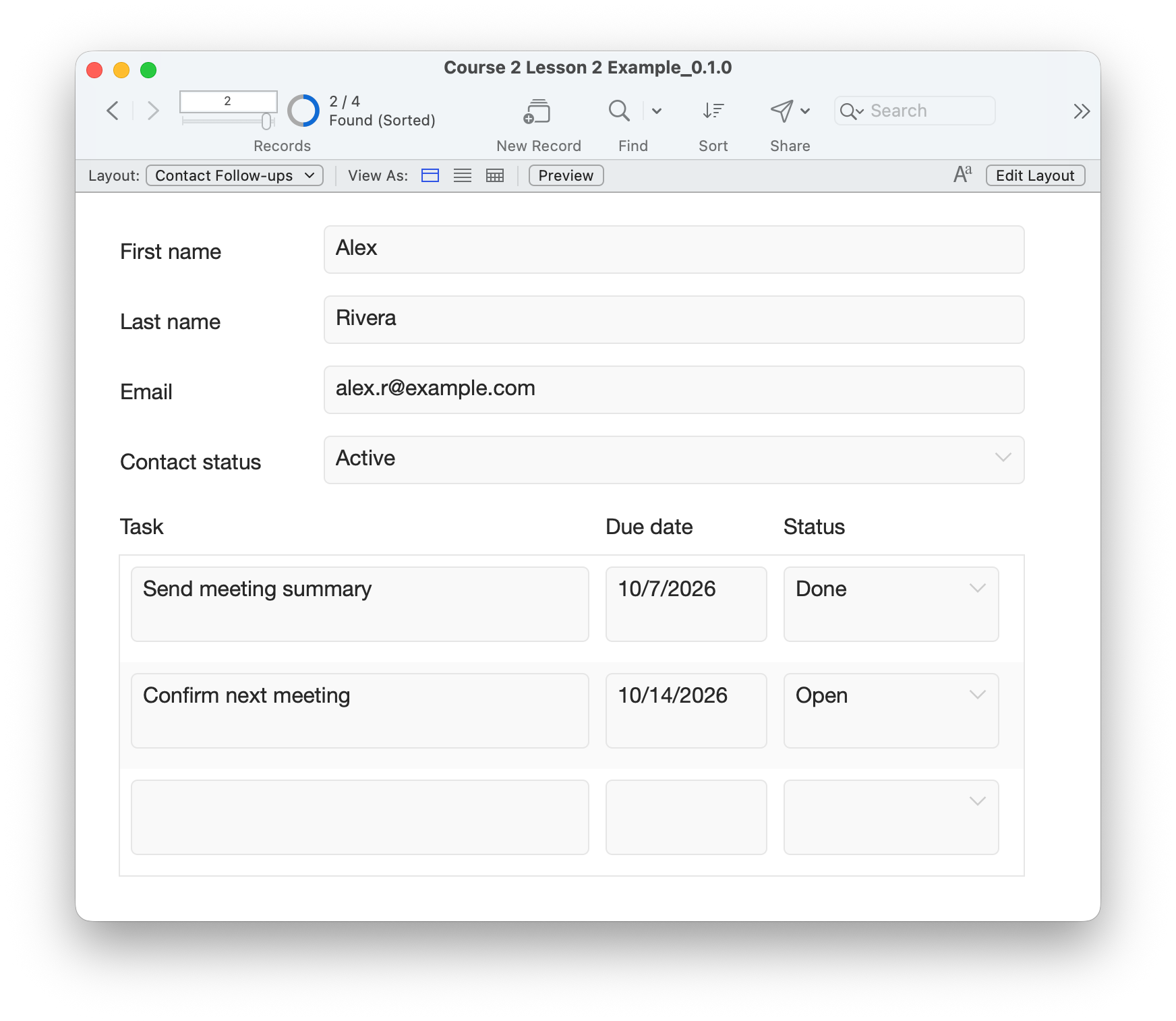Open Find with the magnifier icon
Image resolution: width=1176 pixels, height=1021 pixels.
[x=619, y=111]
